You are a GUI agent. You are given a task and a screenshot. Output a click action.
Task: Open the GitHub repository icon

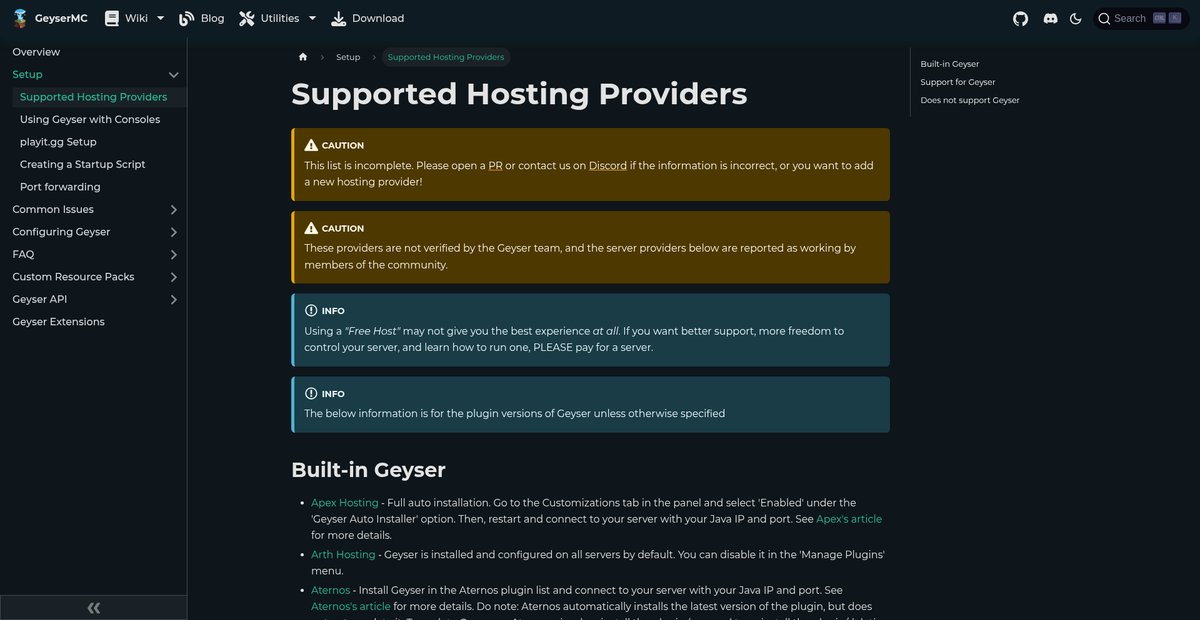point(1020,18)
